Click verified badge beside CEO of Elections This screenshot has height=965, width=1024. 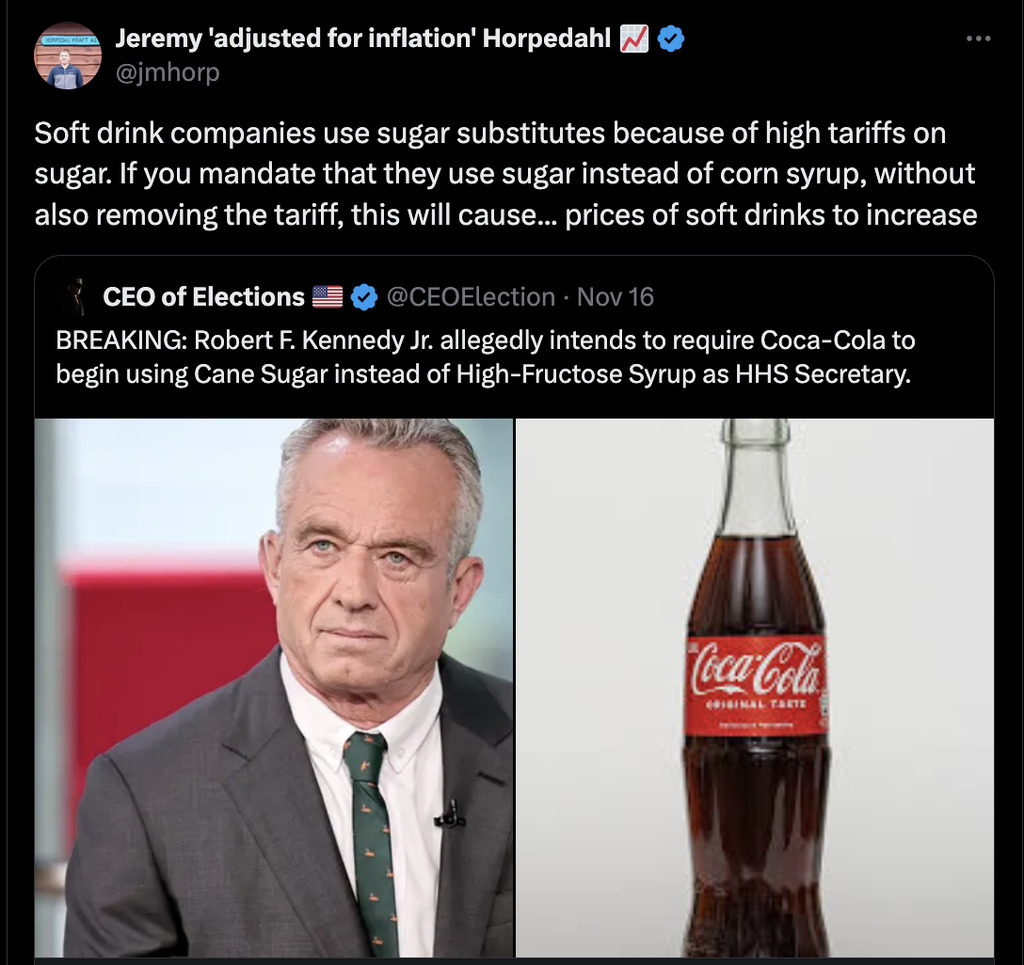pos(364,297)
